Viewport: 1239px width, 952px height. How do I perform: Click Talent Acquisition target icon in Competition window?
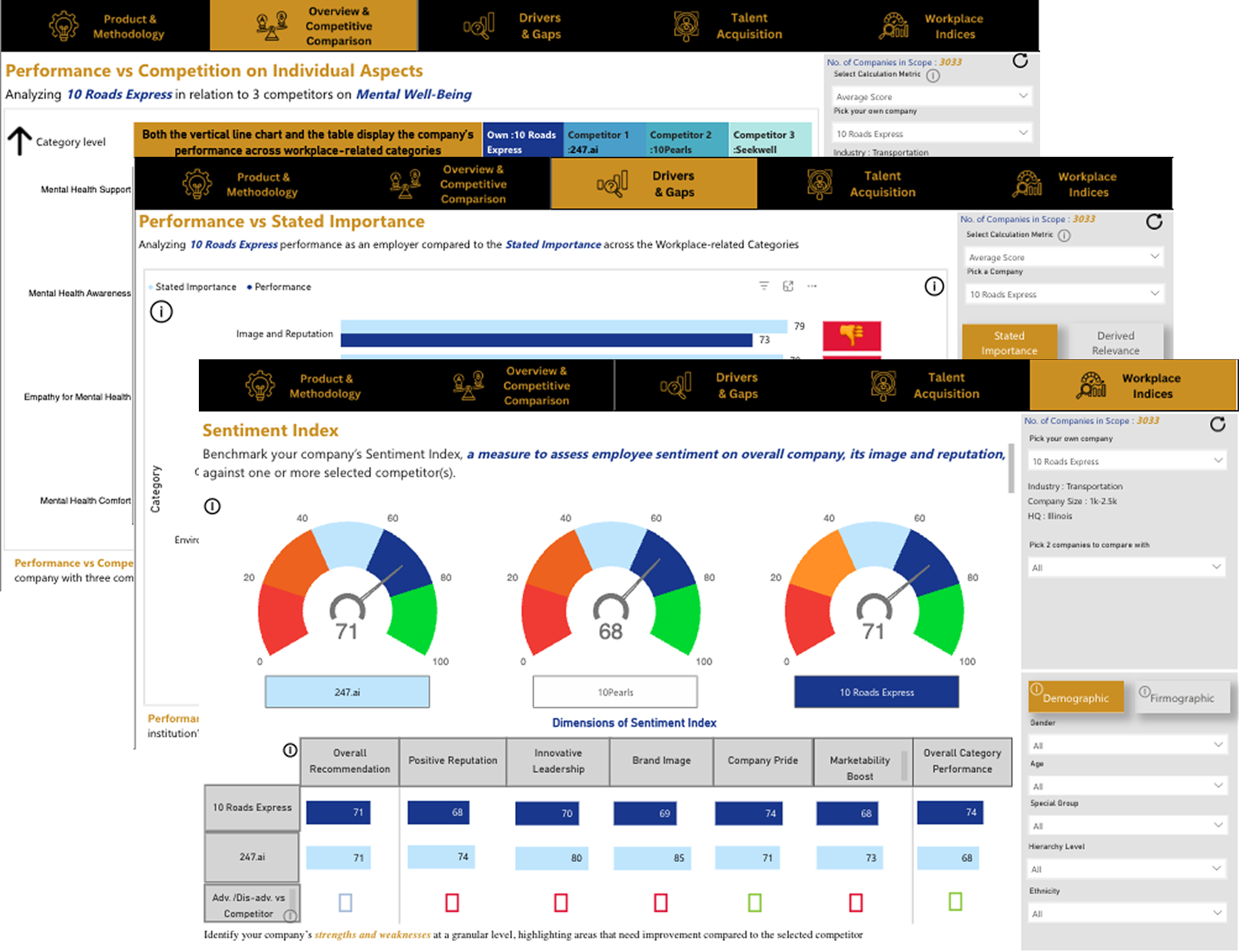(x=686, y=27)
